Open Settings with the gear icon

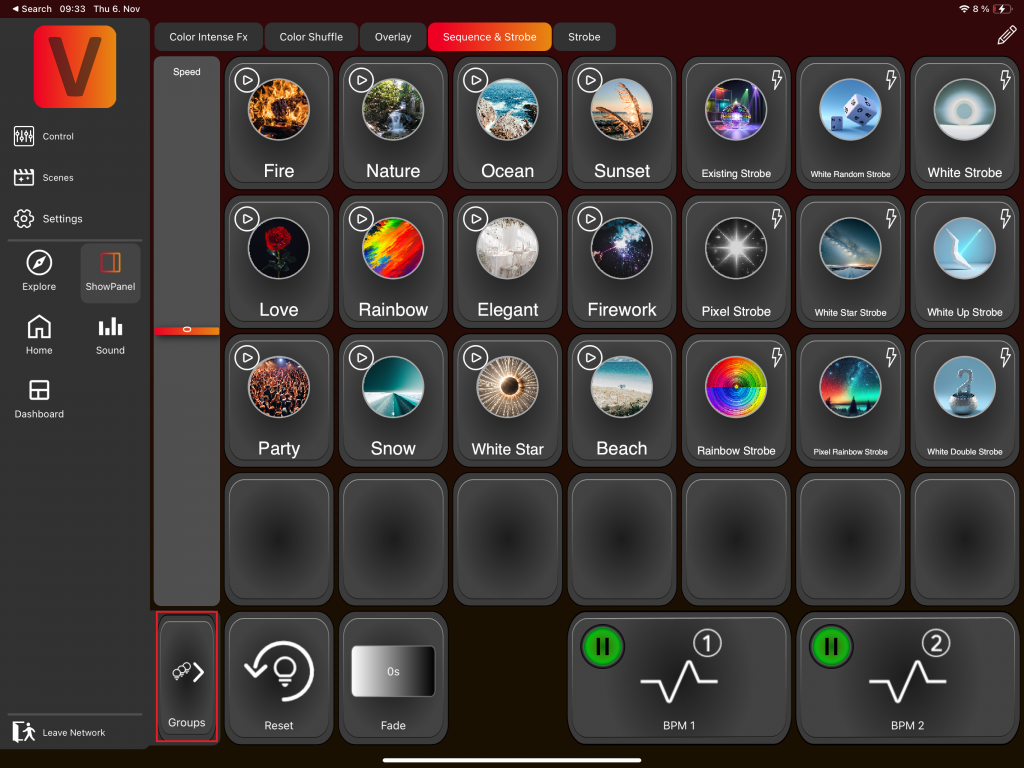(x=48, y=218)
